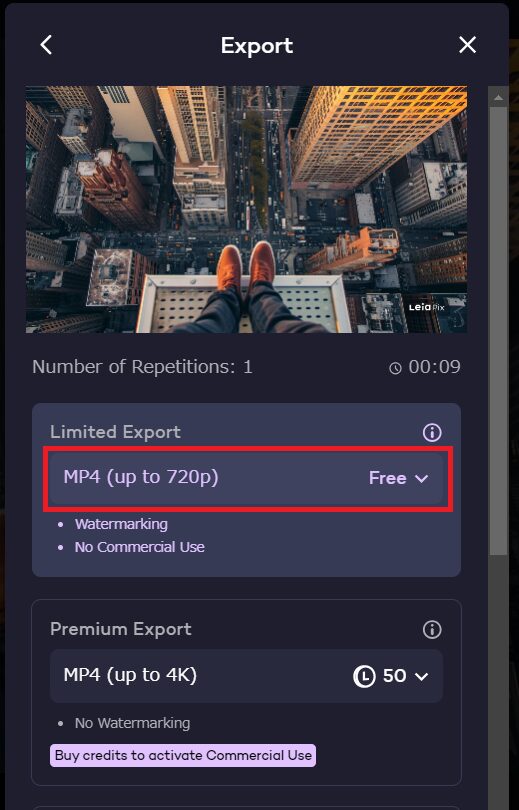Click the credits coin icon next to 50
The width and height of the screenshot is (519, 810).
tap(364, 676)
